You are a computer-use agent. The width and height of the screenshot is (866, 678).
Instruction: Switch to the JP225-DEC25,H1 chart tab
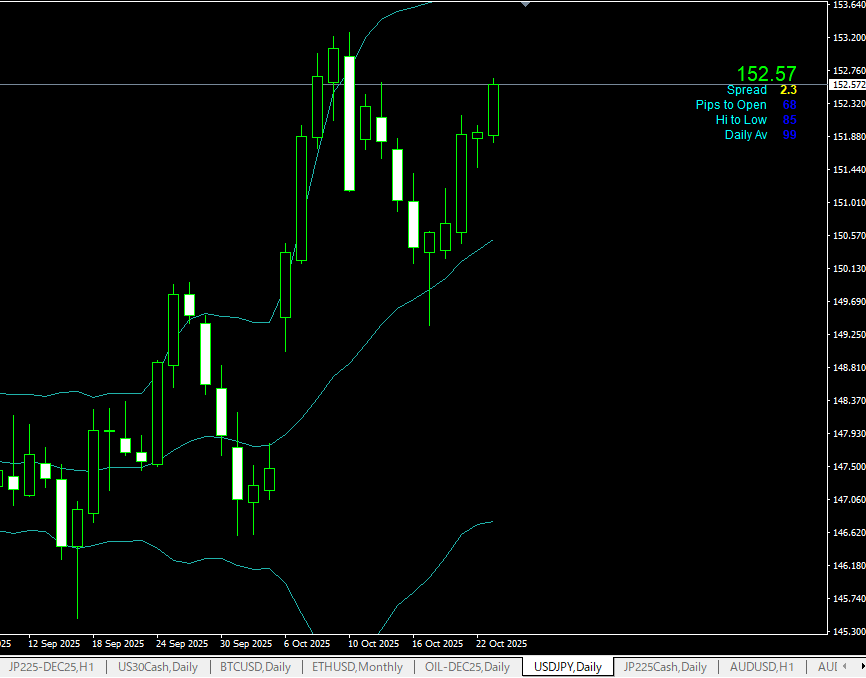click(51, 667)
